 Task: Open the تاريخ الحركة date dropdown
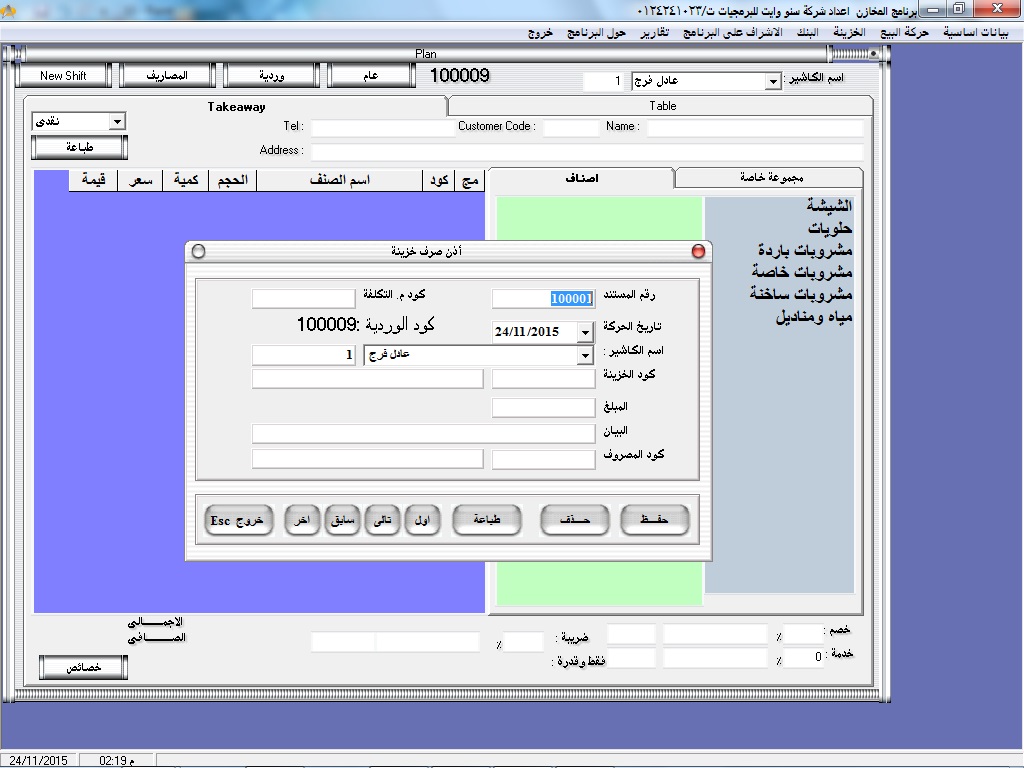(585, 332)
